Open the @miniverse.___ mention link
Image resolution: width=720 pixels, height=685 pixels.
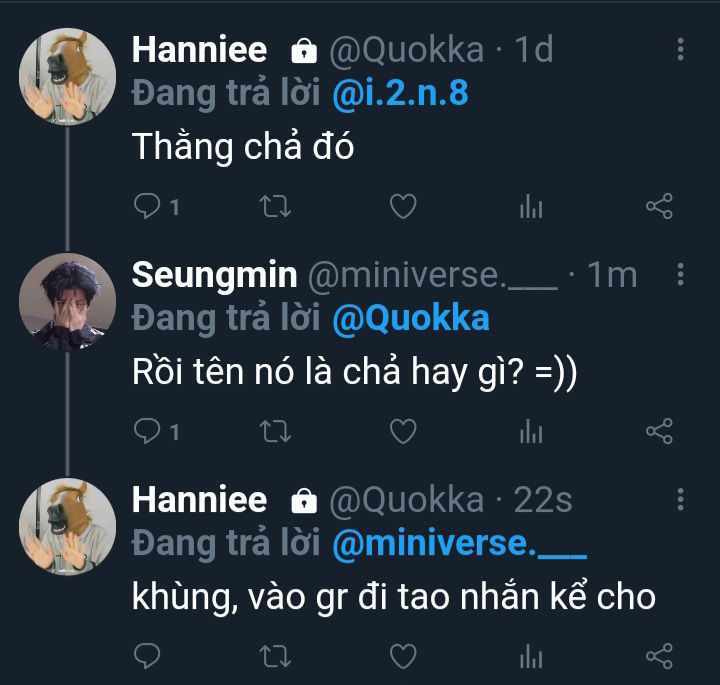459,543
